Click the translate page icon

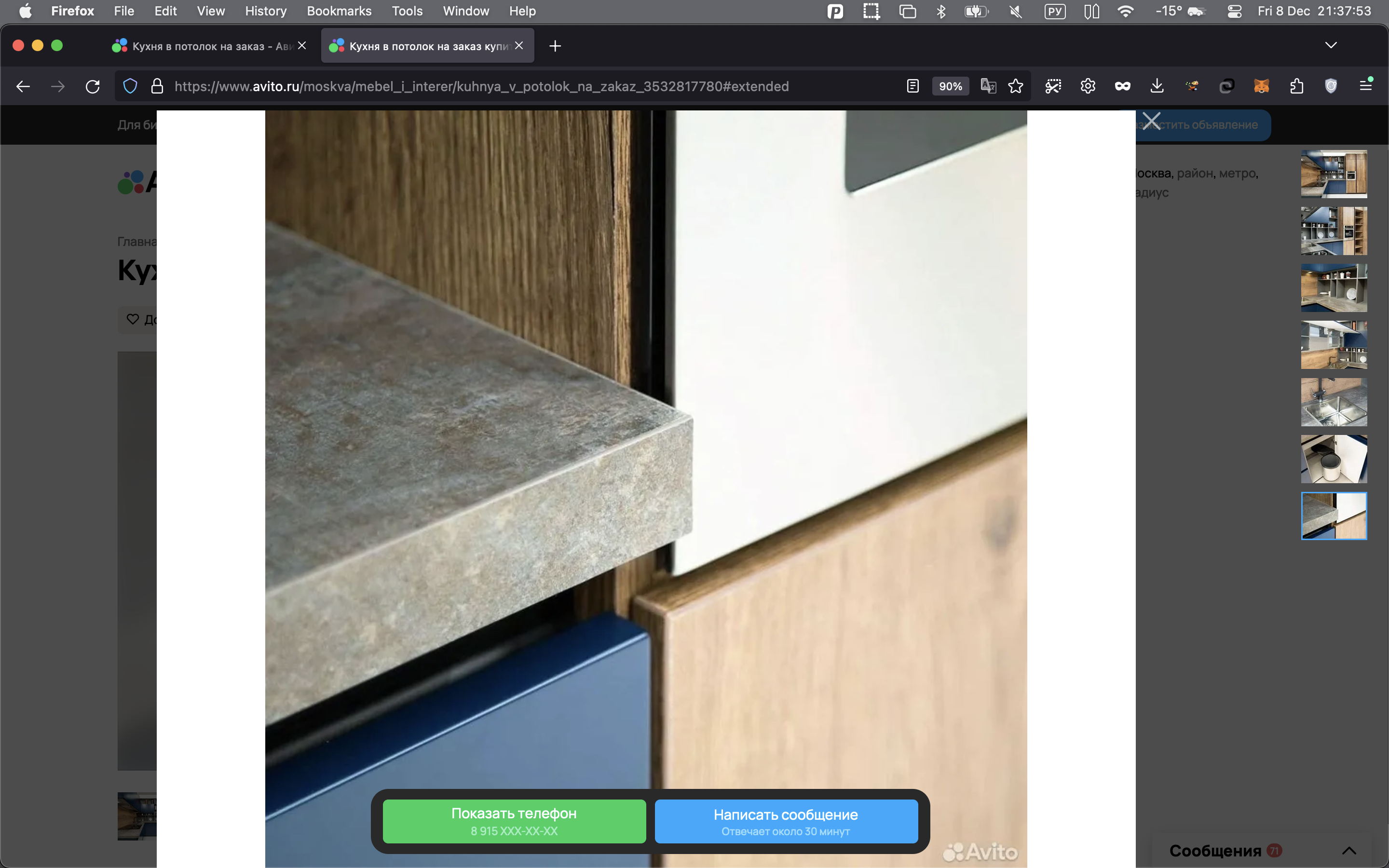click(x=988, y=87)
